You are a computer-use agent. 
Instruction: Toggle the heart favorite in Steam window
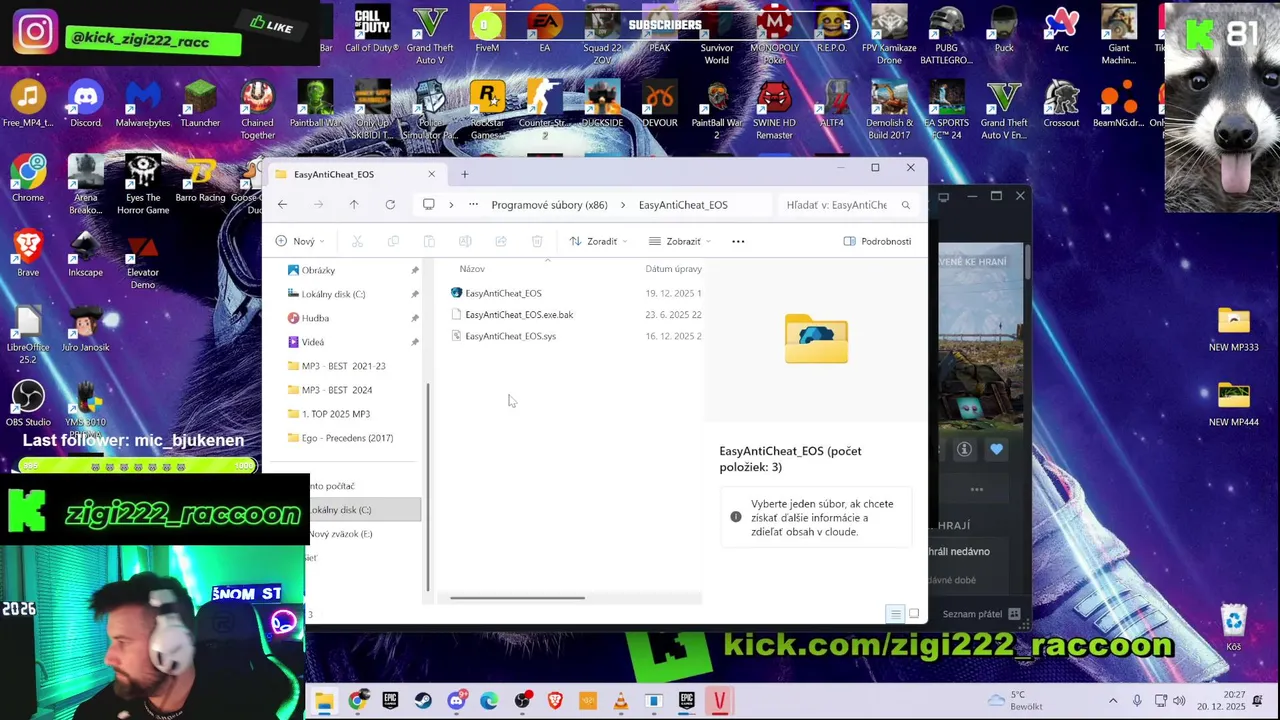[x=996, y=450]
